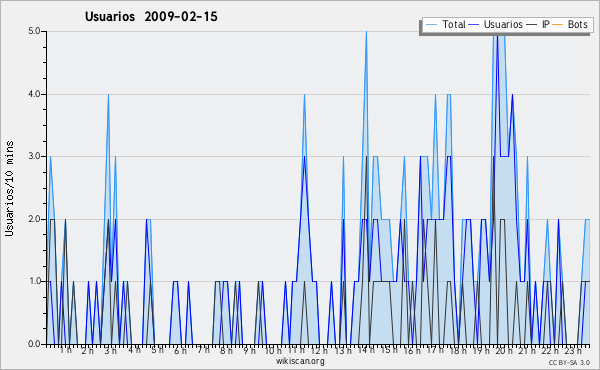Click the "Total" legend label

pyautogui.click(x=453, y=24)
